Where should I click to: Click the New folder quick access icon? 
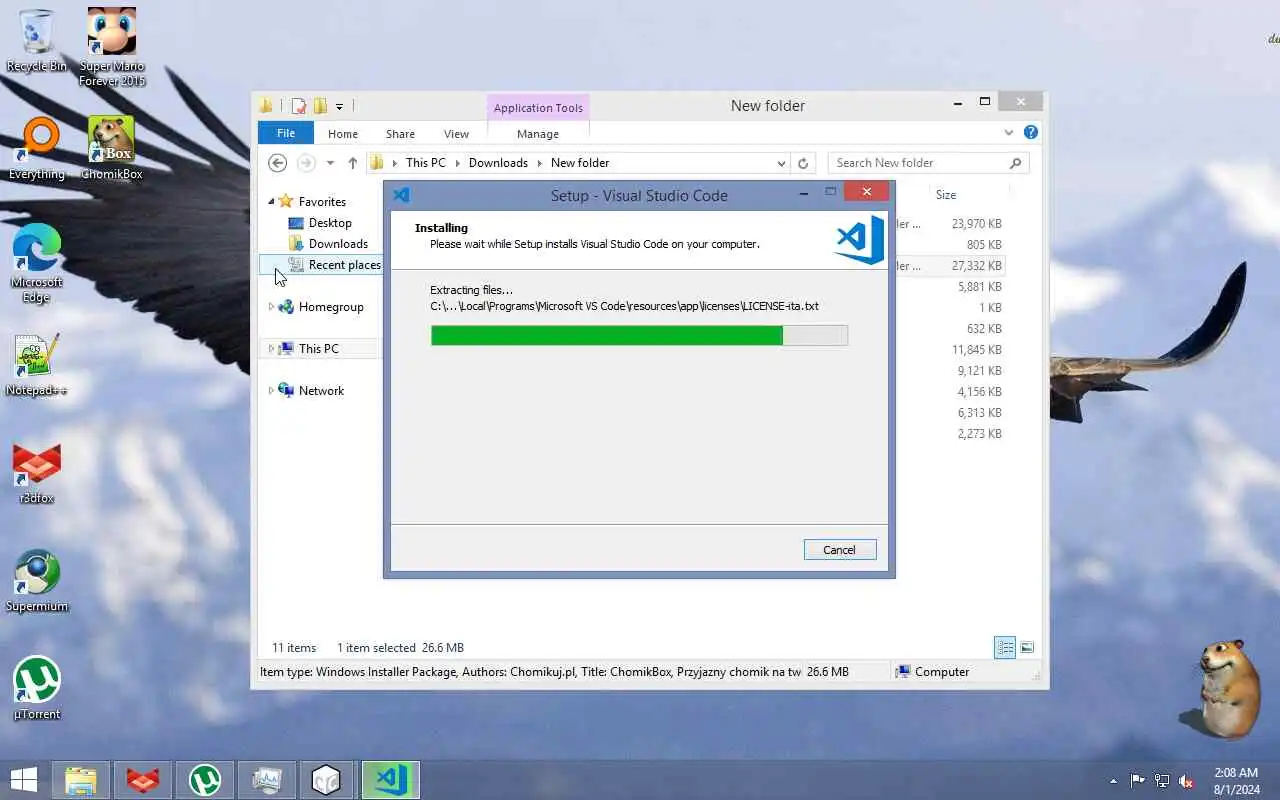click(320, 105)
